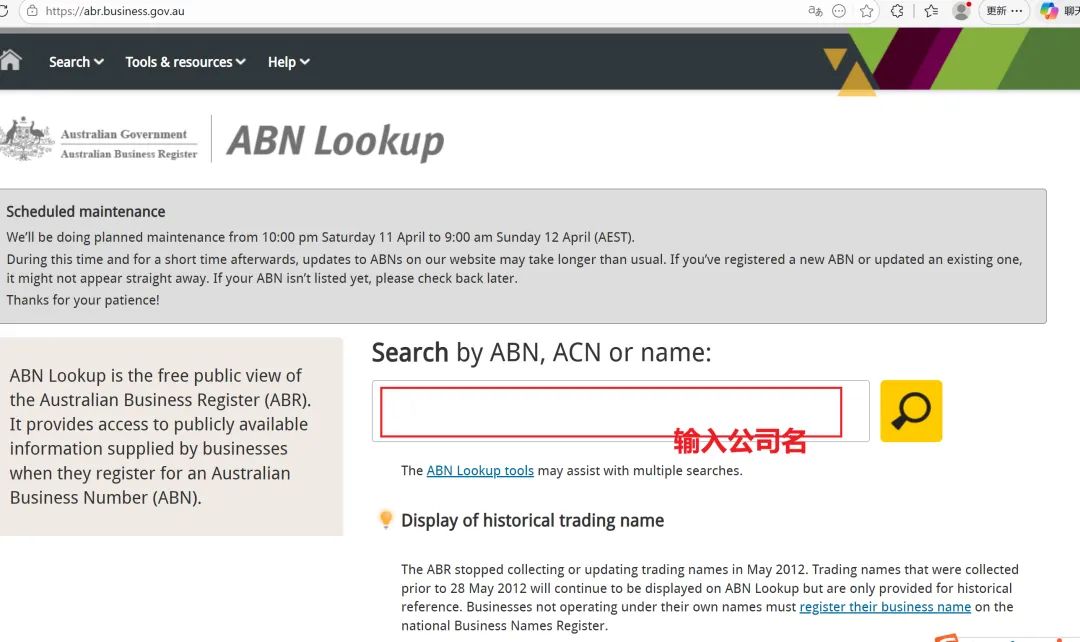Click the Australian Government coat of arms logo
1080x642 pixels.
point(26,138)
